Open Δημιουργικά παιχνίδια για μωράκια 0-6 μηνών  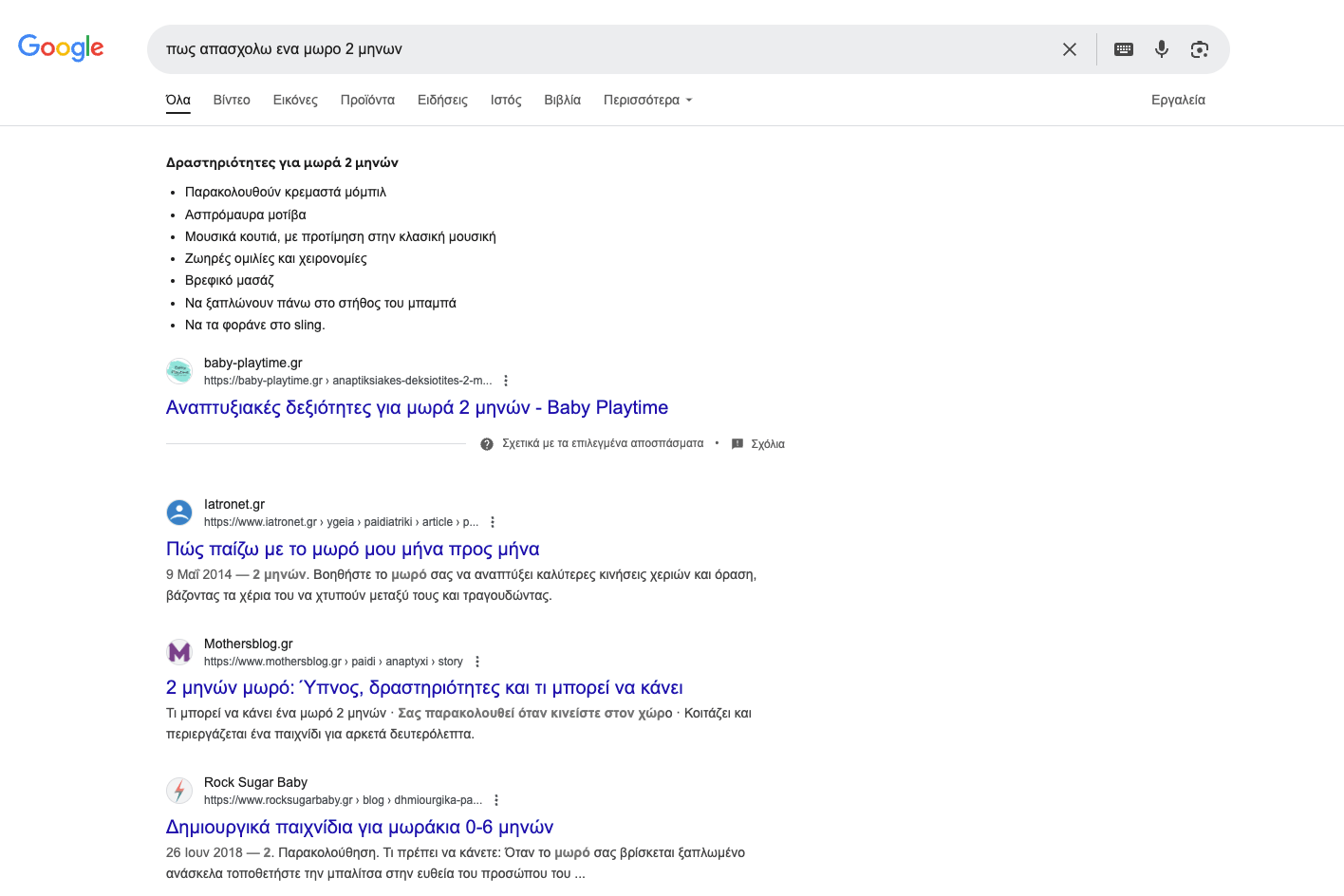(x=360, y=827)
